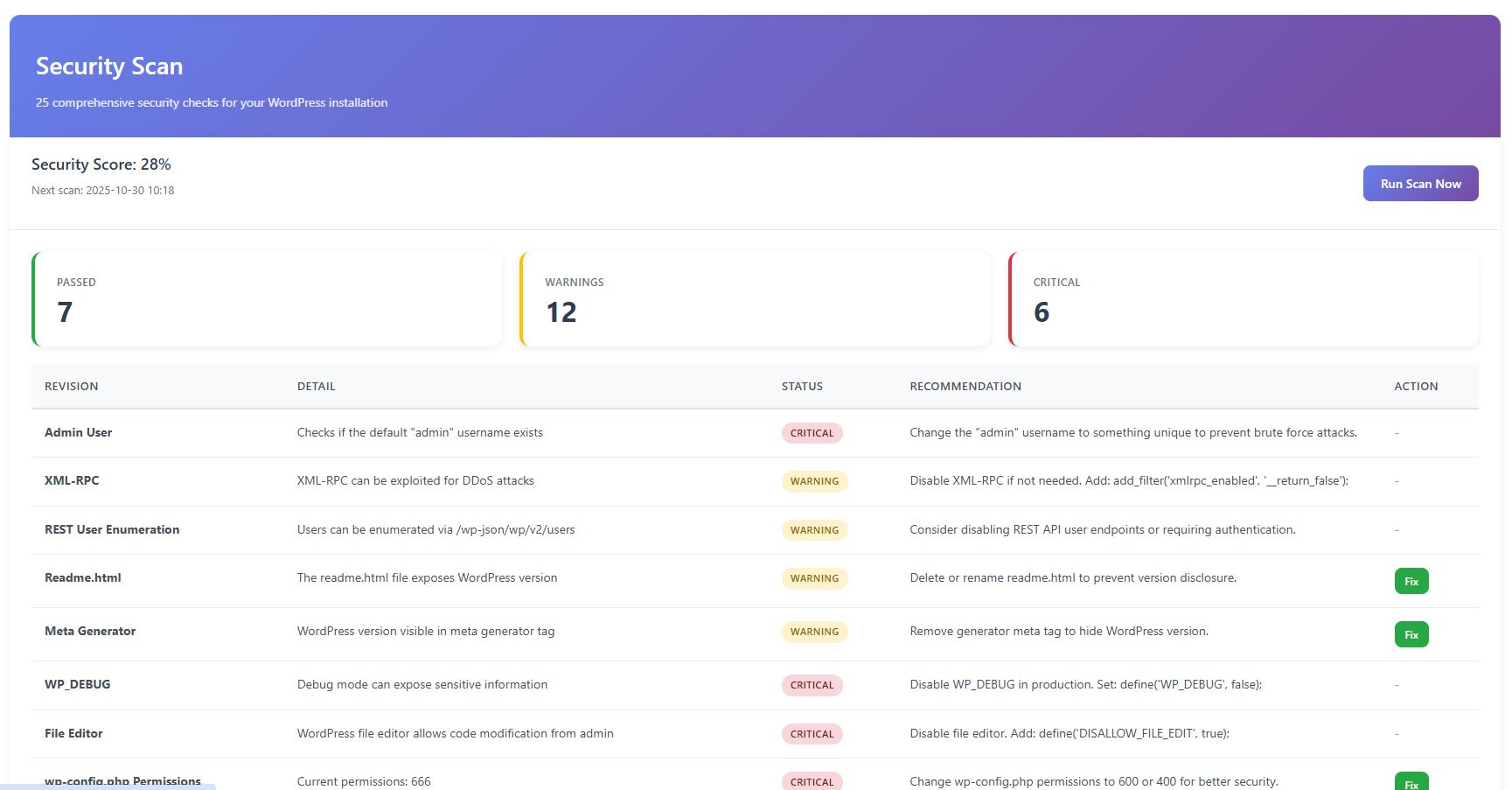The image size is (1512, 790).
Task: Click the Revision column header
Action: point(72,386)
